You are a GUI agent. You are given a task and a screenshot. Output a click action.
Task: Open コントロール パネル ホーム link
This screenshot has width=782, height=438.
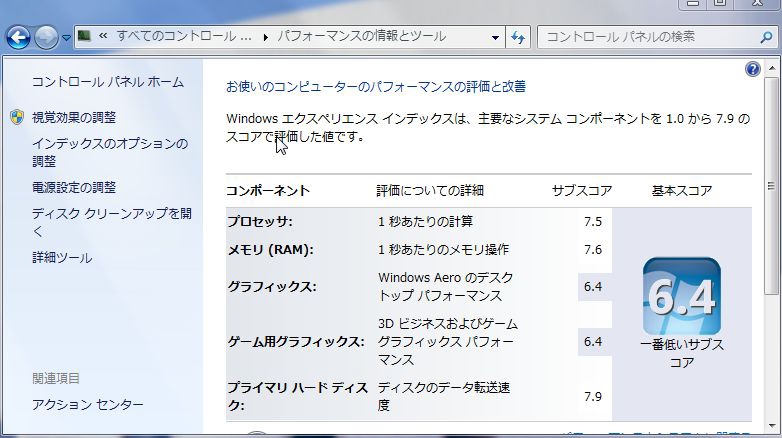click(x=108, y=82)
